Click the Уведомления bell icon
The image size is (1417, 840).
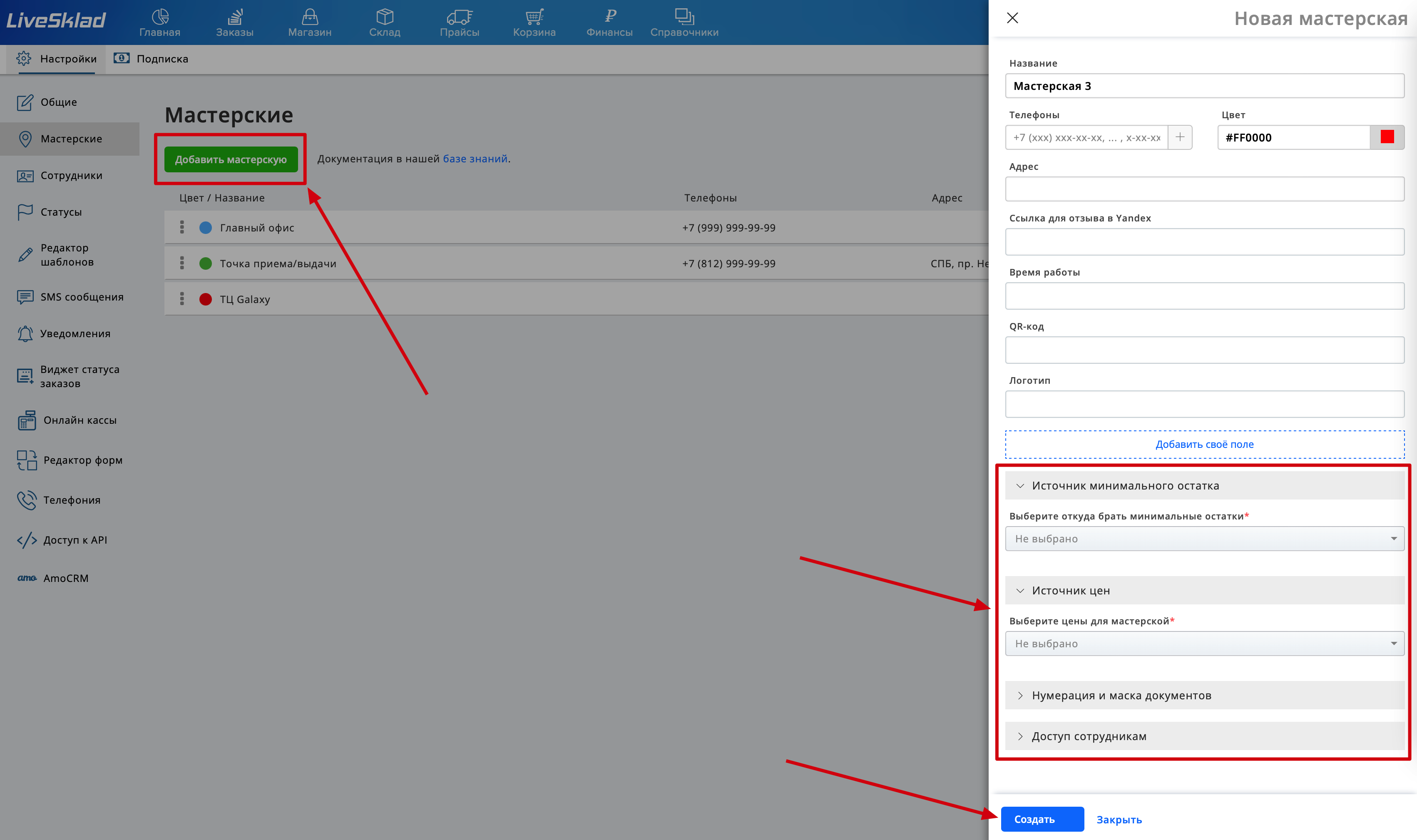25,333
